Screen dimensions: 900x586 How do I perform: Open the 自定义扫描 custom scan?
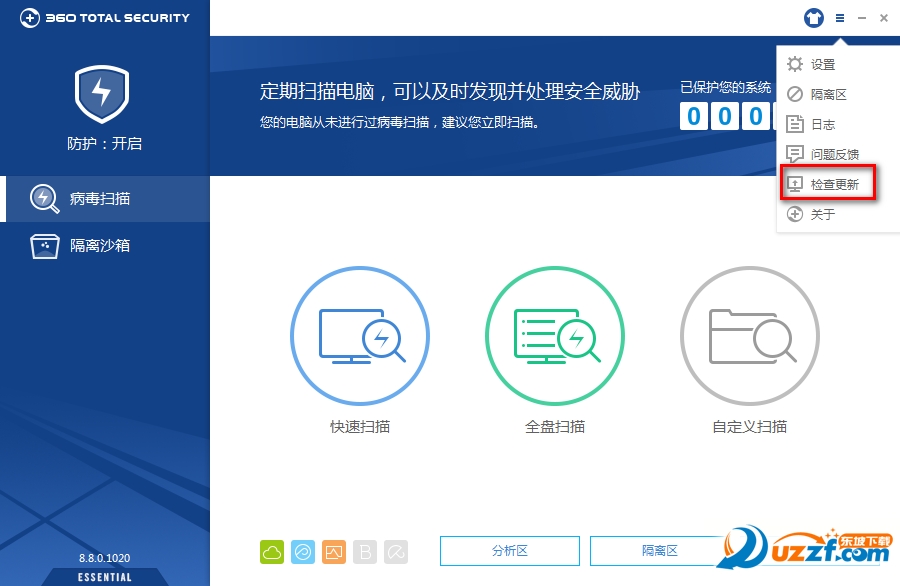(x=750, y=336)
